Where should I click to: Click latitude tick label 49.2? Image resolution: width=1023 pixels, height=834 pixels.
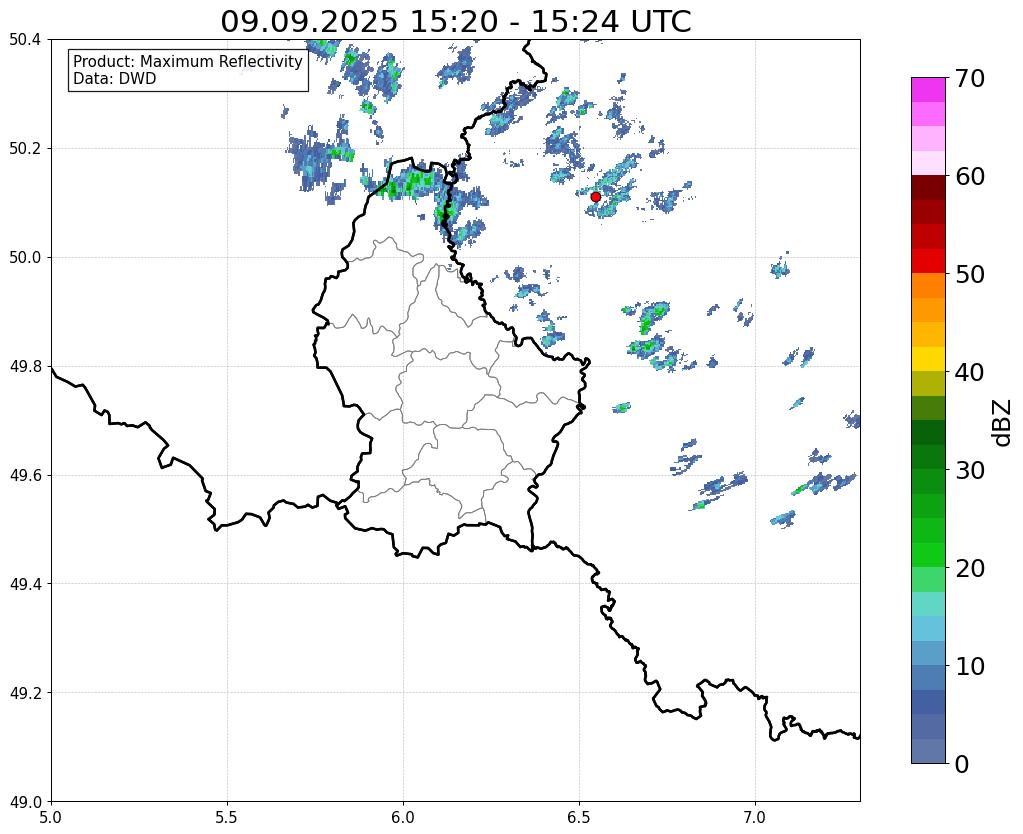click(25, 692)
